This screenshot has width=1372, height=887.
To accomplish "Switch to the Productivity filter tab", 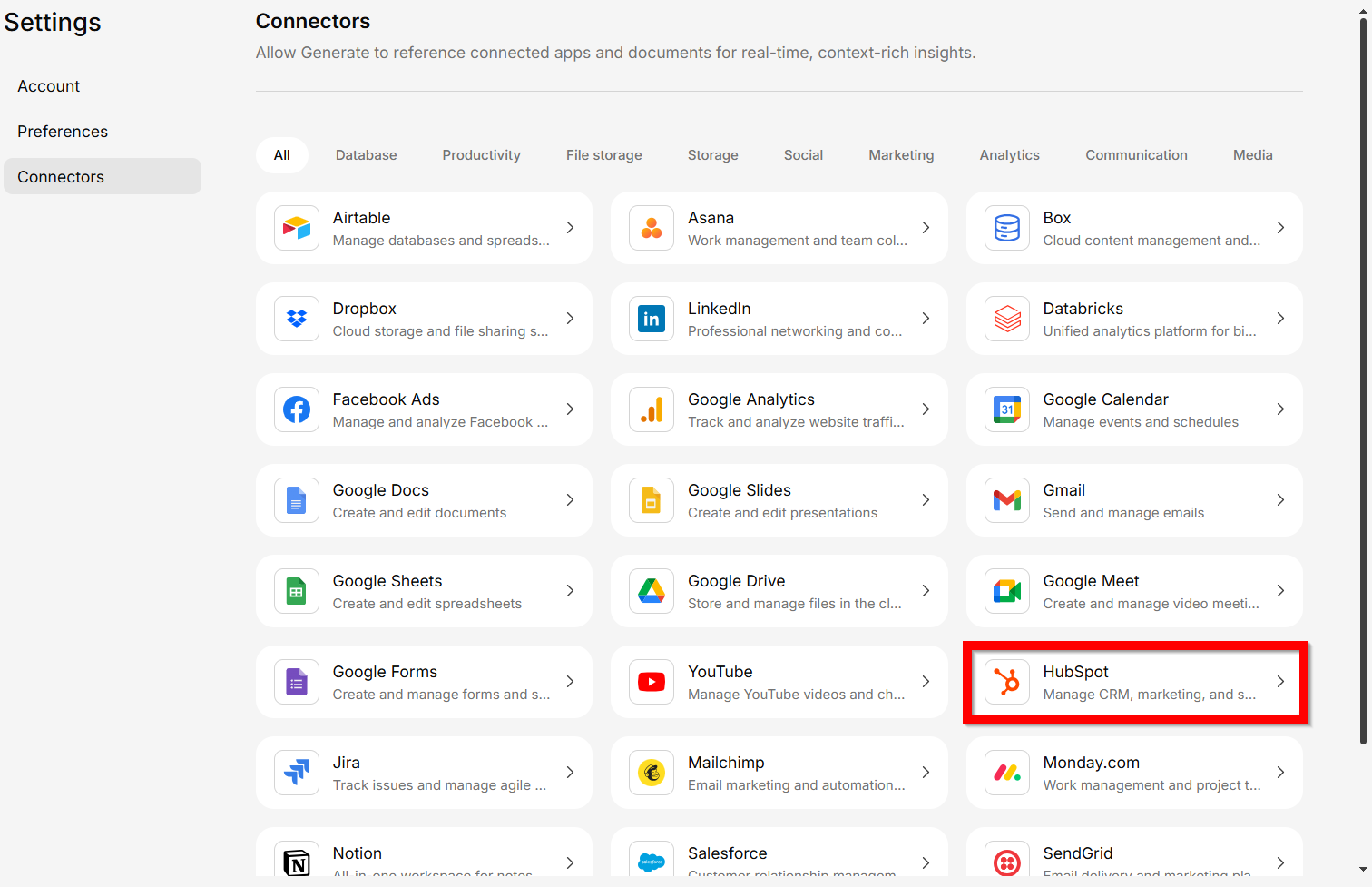I will point(481,155).
